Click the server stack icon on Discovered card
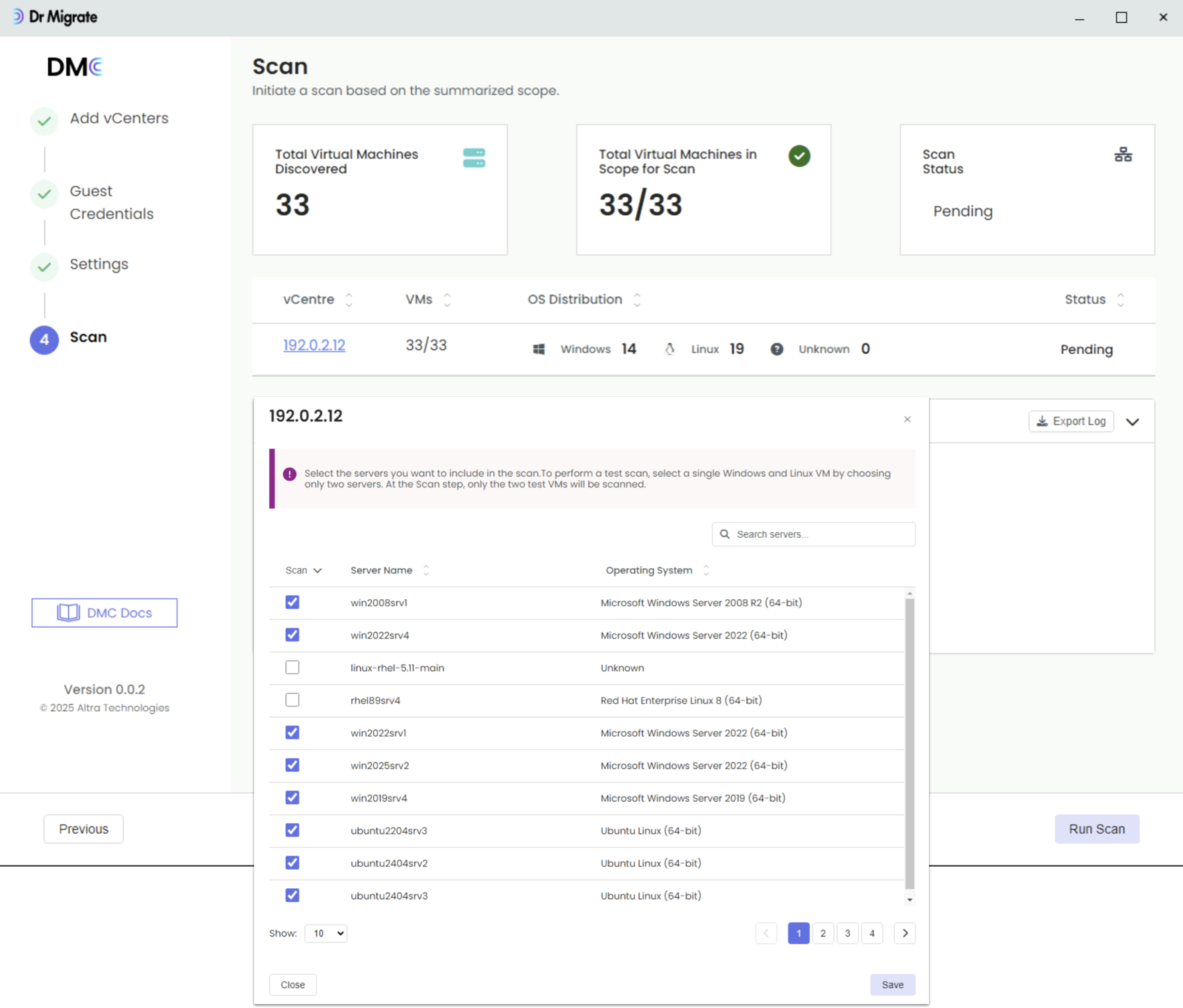Image resolution: width=1183 pixels, height=1008 pixels. coord(474,157)
